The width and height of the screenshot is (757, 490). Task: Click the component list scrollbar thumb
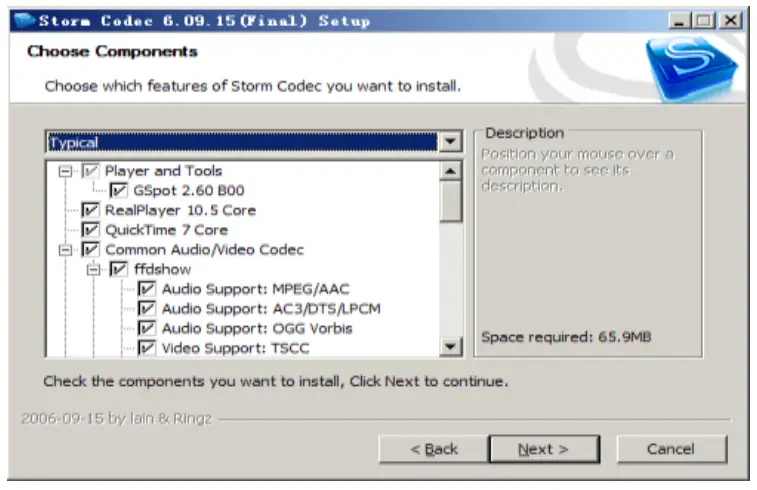coord(450,202)
